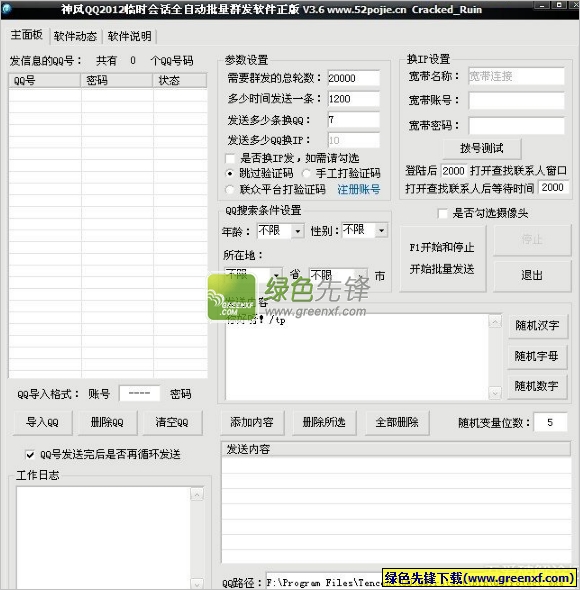This screenshot has width=580, height=590.
Task: Select the 跳过验证码 radio button
Action: coord(230,173)
